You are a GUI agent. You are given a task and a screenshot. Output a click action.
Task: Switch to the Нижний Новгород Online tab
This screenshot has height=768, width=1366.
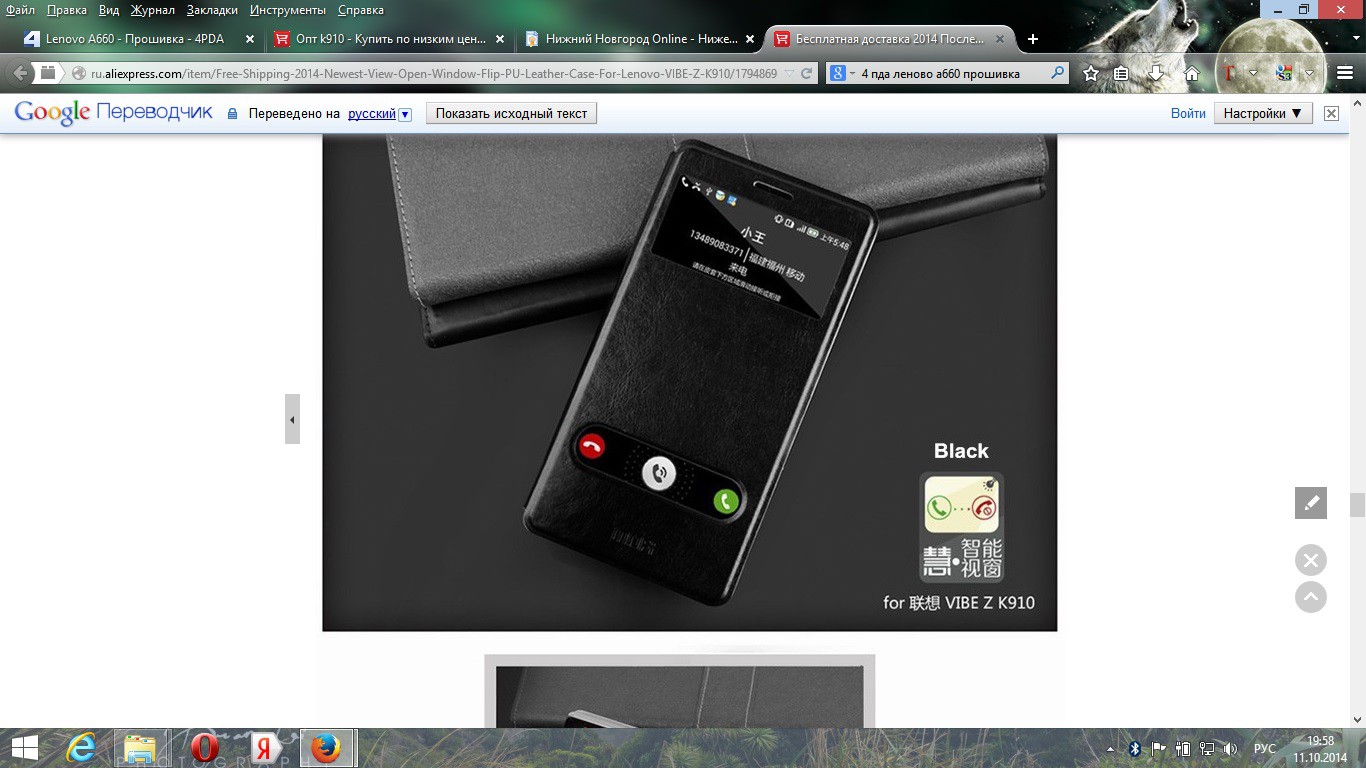click(640, 39)
